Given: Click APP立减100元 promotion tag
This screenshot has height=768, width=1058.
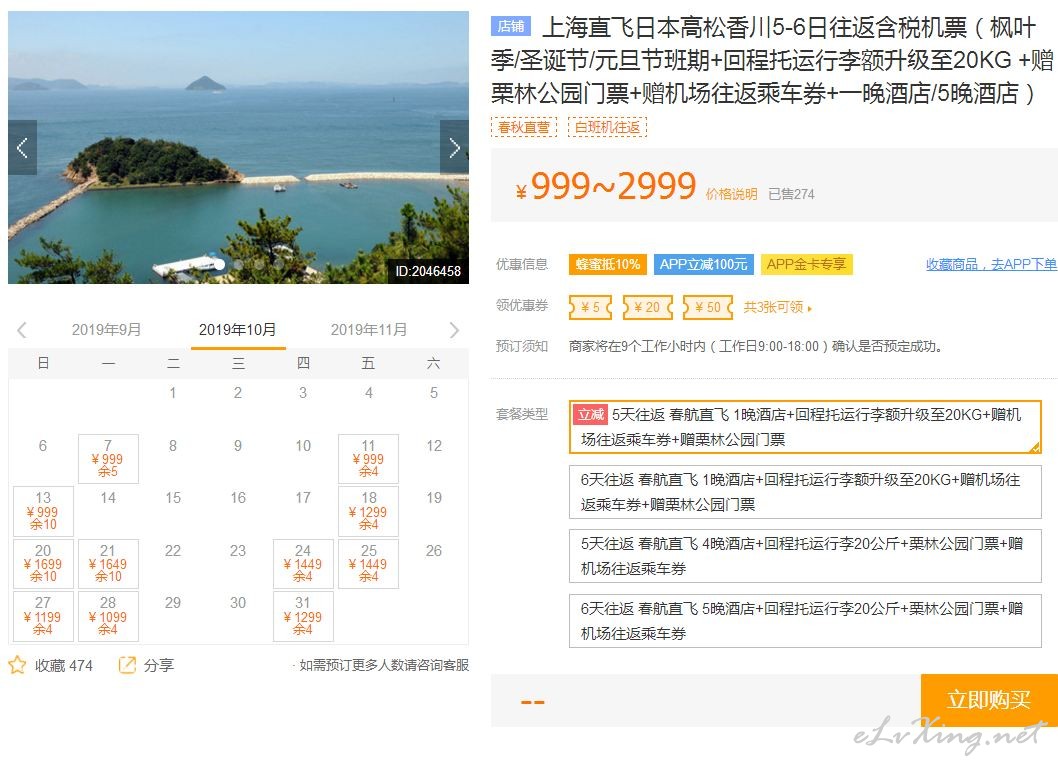Looking at the screenshot, I should pyautogui.click(x=703, y=264).
